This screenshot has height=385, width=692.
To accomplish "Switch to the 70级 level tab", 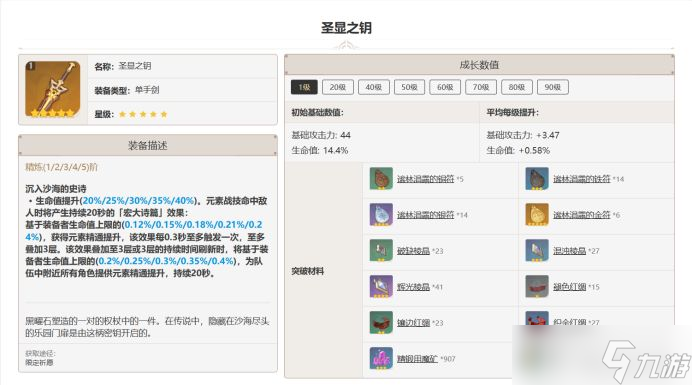I will pos(481,87).
